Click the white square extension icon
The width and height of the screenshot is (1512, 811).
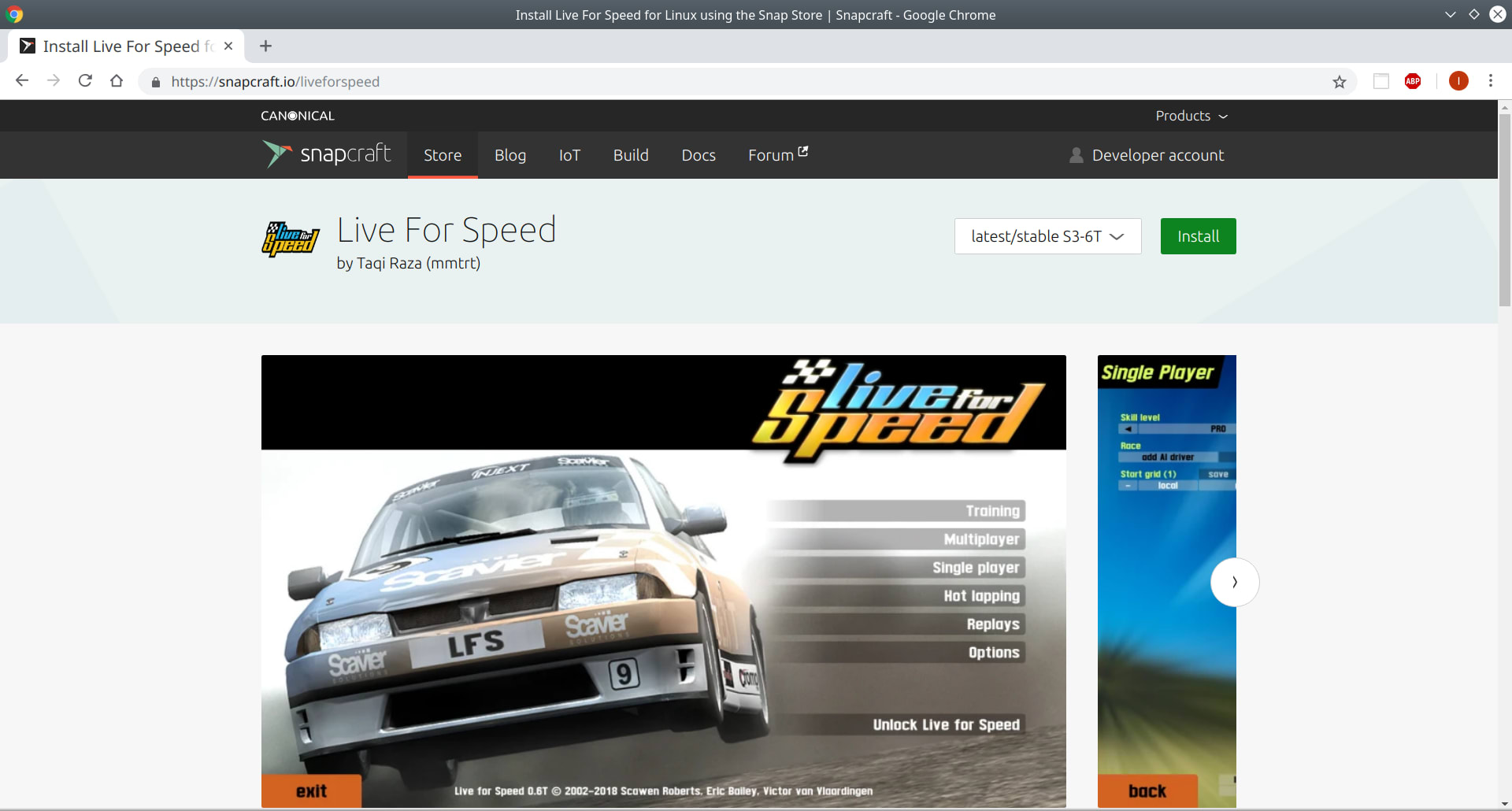[x=1381, y=81]
